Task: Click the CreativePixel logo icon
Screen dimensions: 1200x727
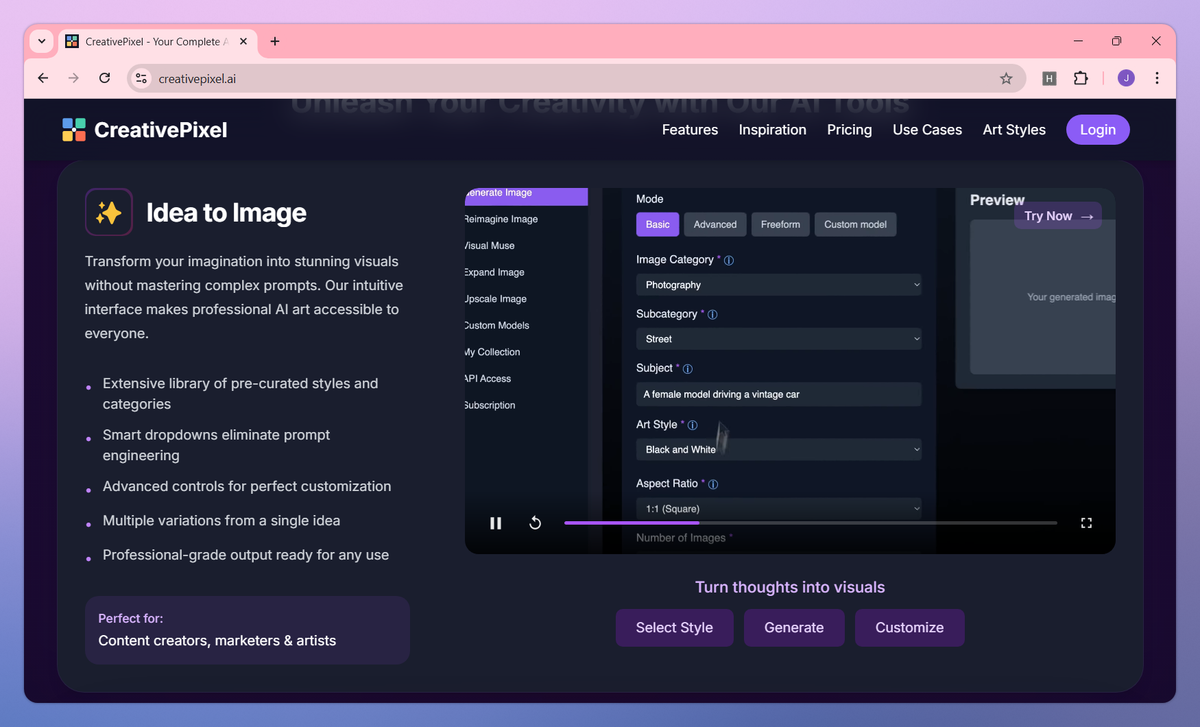Action: (x=74, y=129)
